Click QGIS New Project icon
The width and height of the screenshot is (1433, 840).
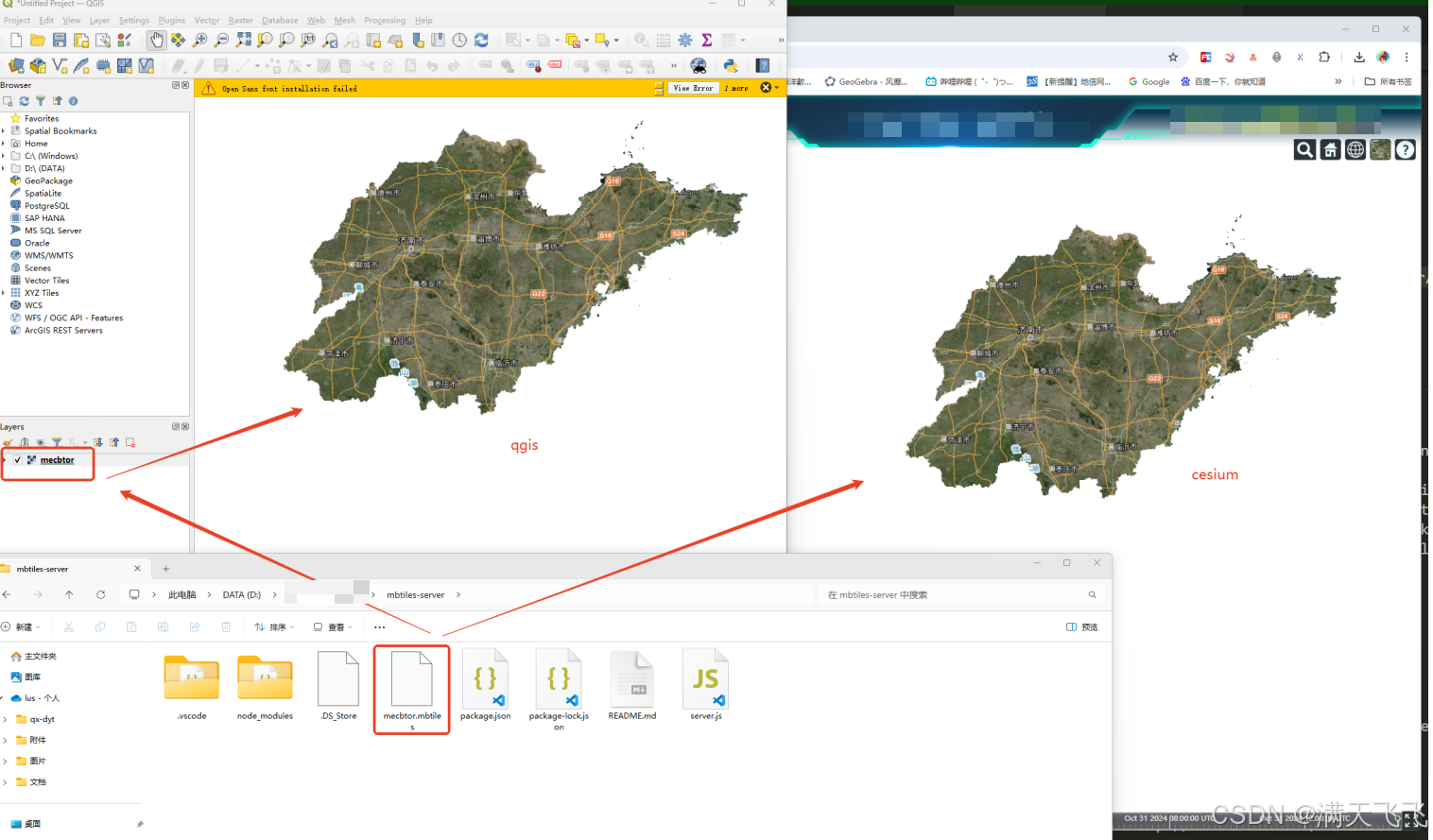point(16,41)
